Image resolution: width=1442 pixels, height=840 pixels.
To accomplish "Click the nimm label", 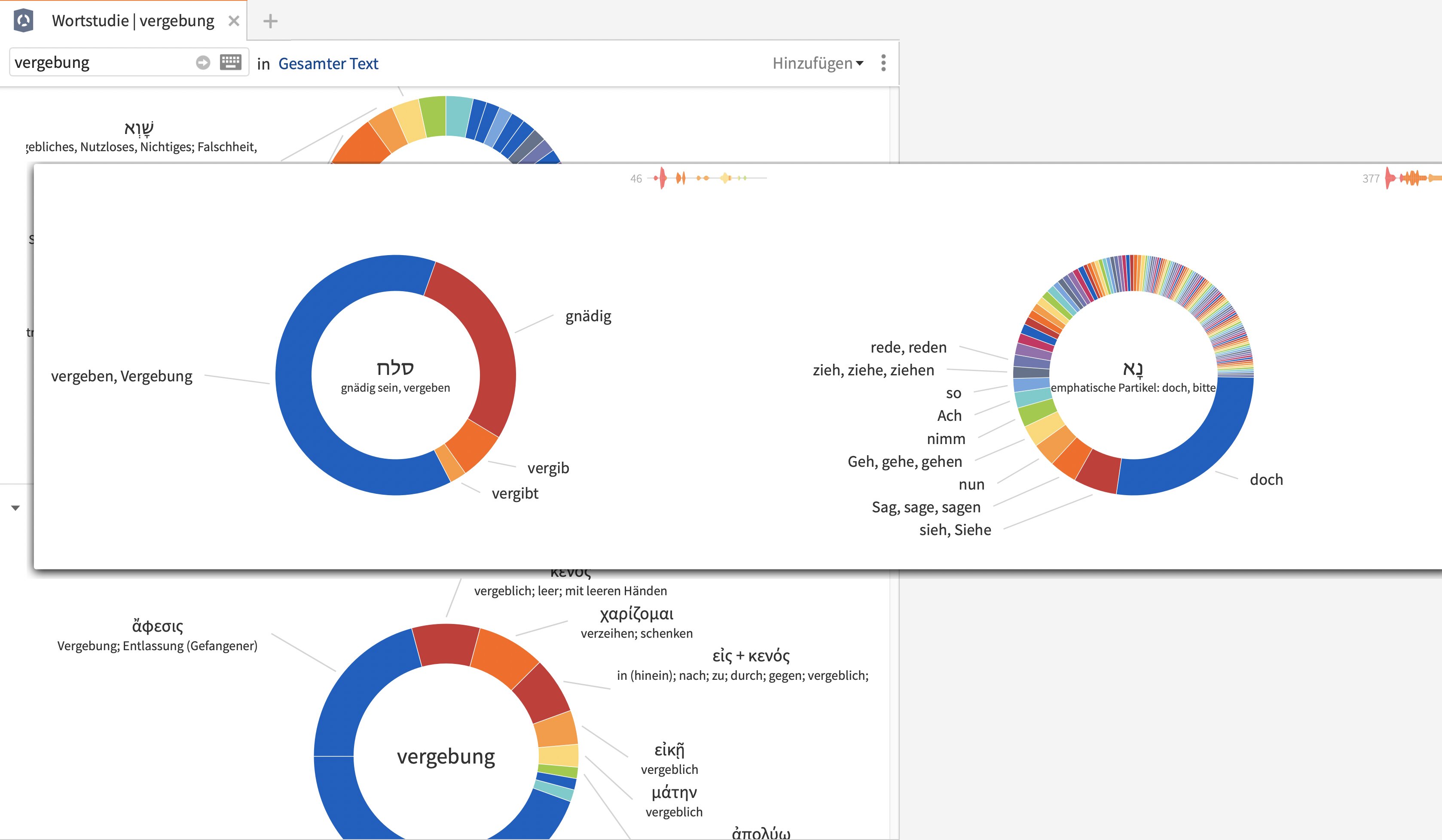I will coord(946,439).
